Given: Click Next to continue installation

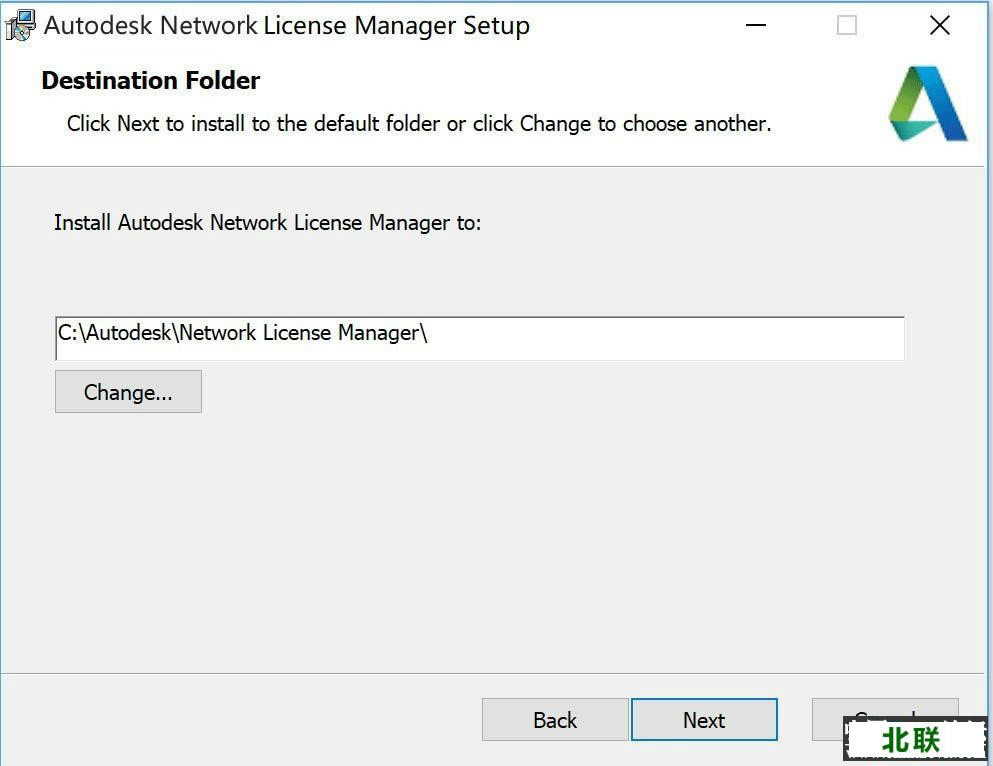Looking at the screenshot, I should click(704, 720).
